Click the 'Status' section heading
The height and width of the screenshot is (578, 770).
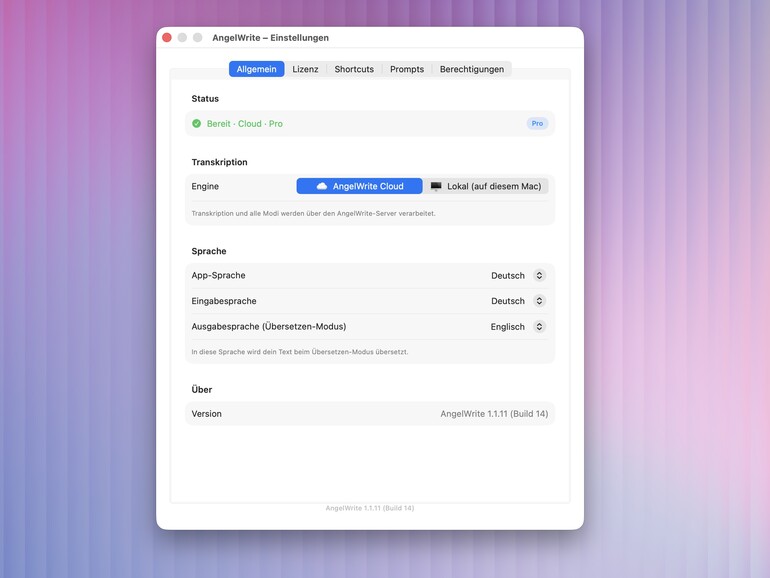(x=205, y=99)
